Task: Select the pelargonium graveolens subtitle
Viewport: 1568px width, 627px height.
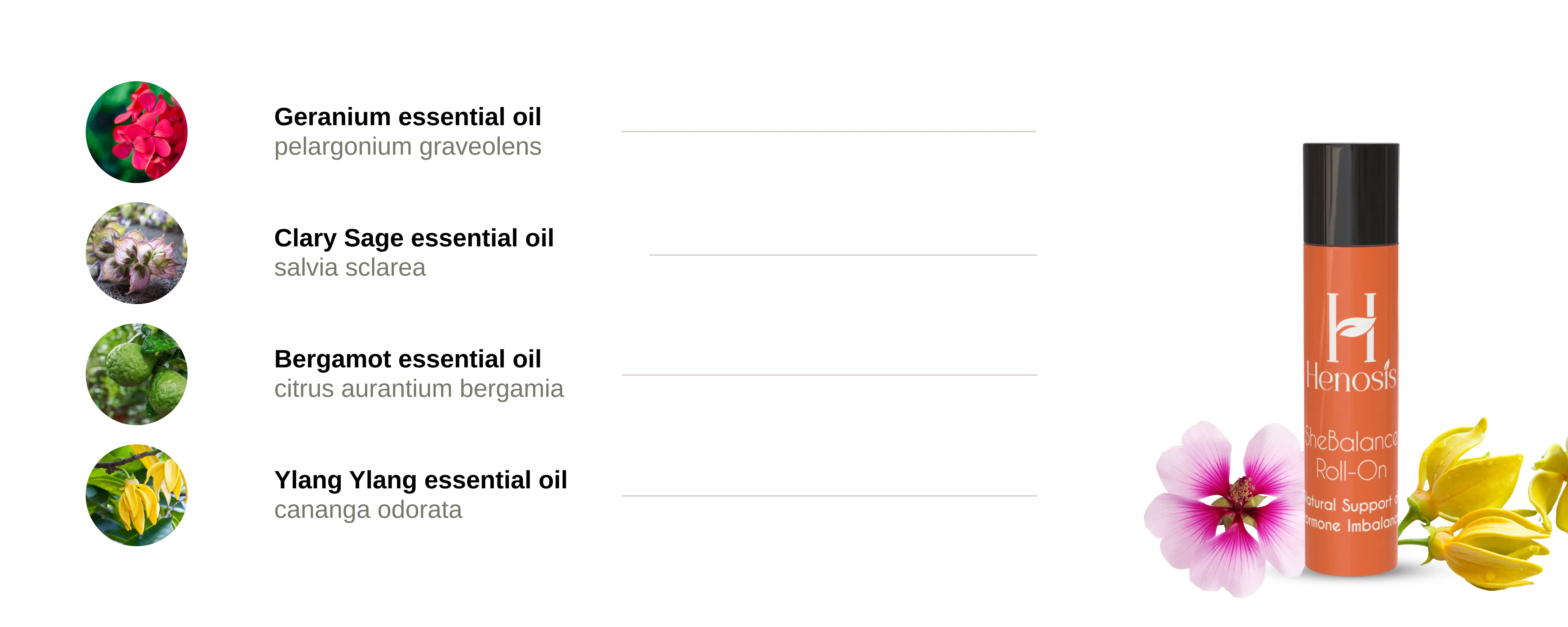Action: 407,147
